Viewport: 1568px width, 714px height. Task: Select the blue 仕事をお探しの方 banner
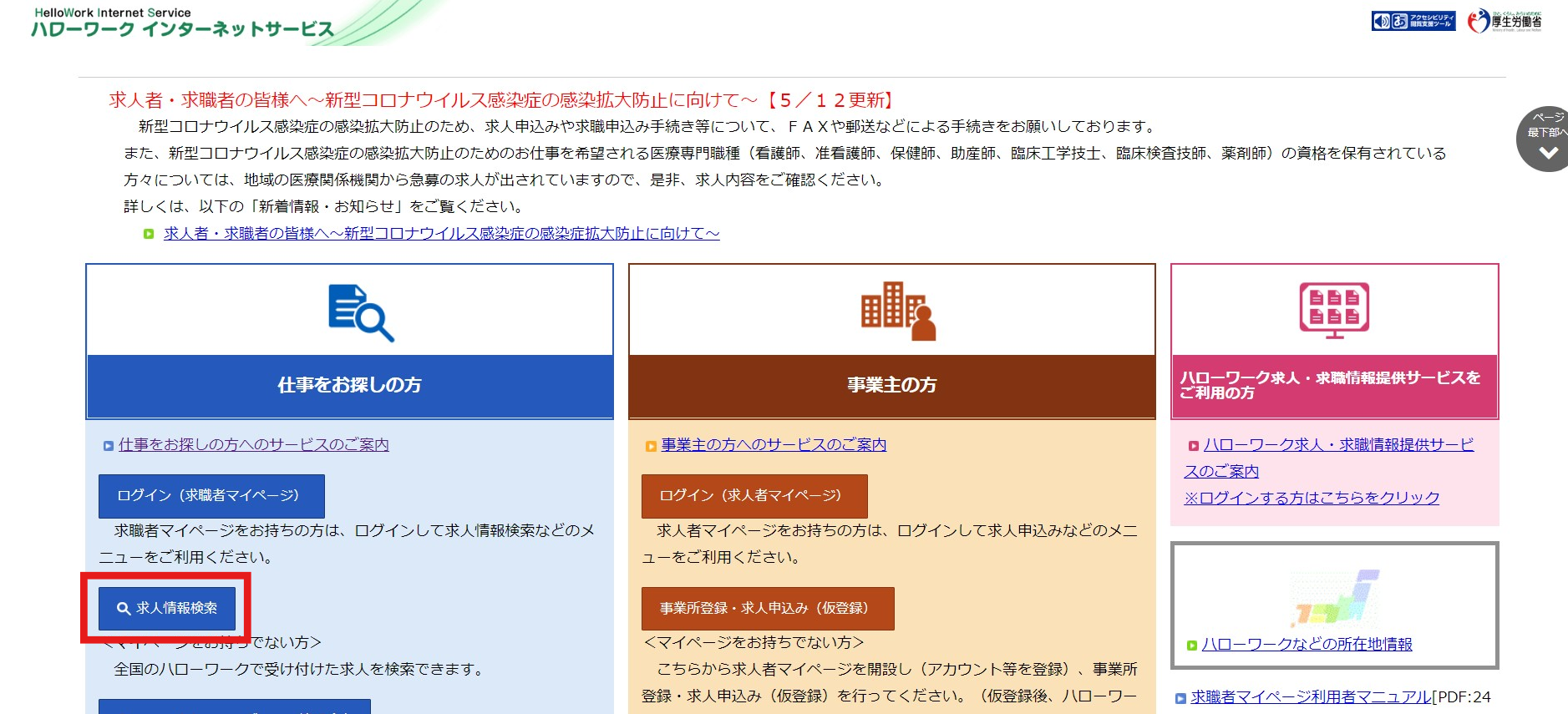[x=349, y=385]
